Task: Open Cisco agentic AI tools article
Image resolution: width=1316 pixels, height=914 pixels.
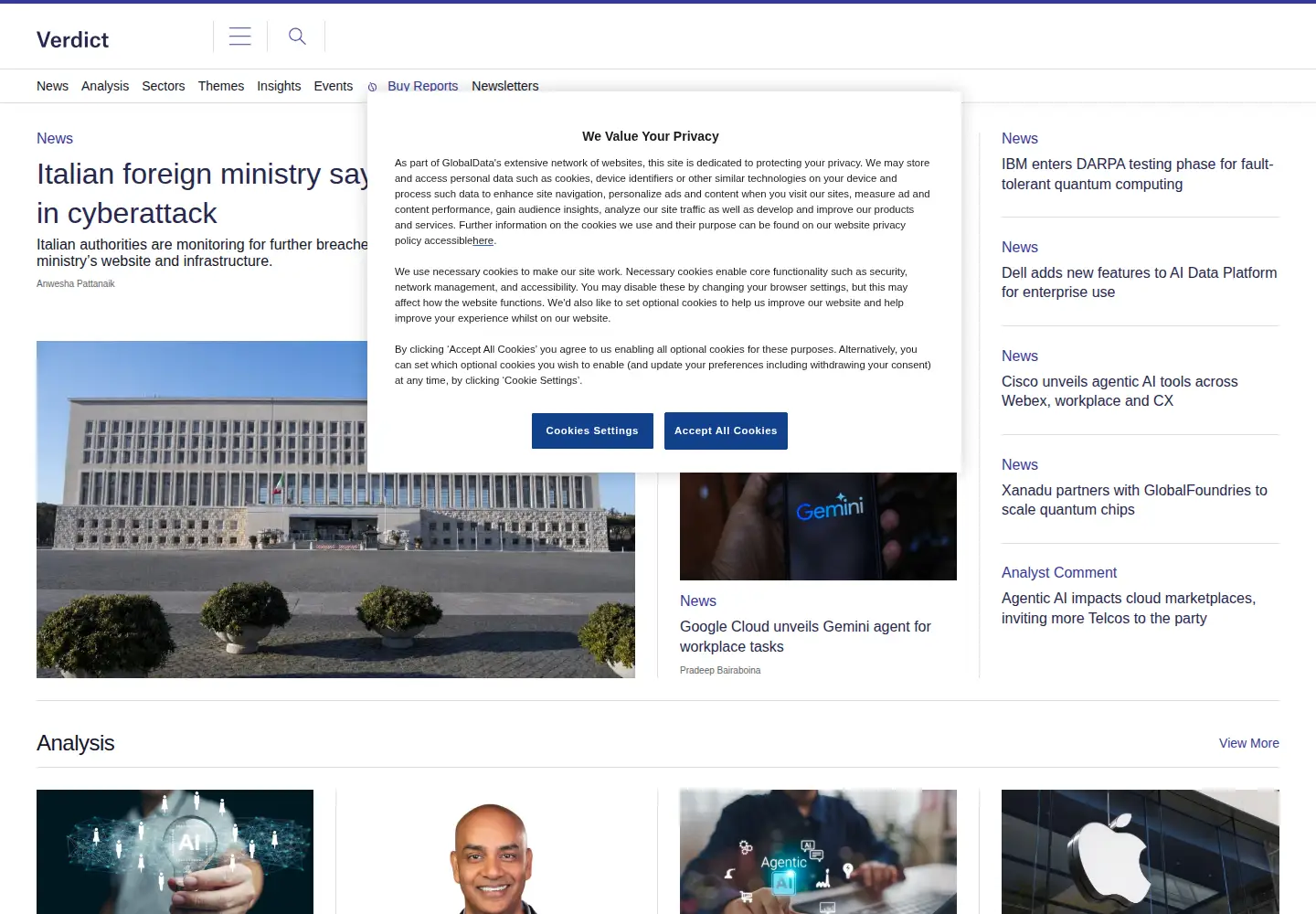Action: pyautogui.click(x=1120, y=391)
